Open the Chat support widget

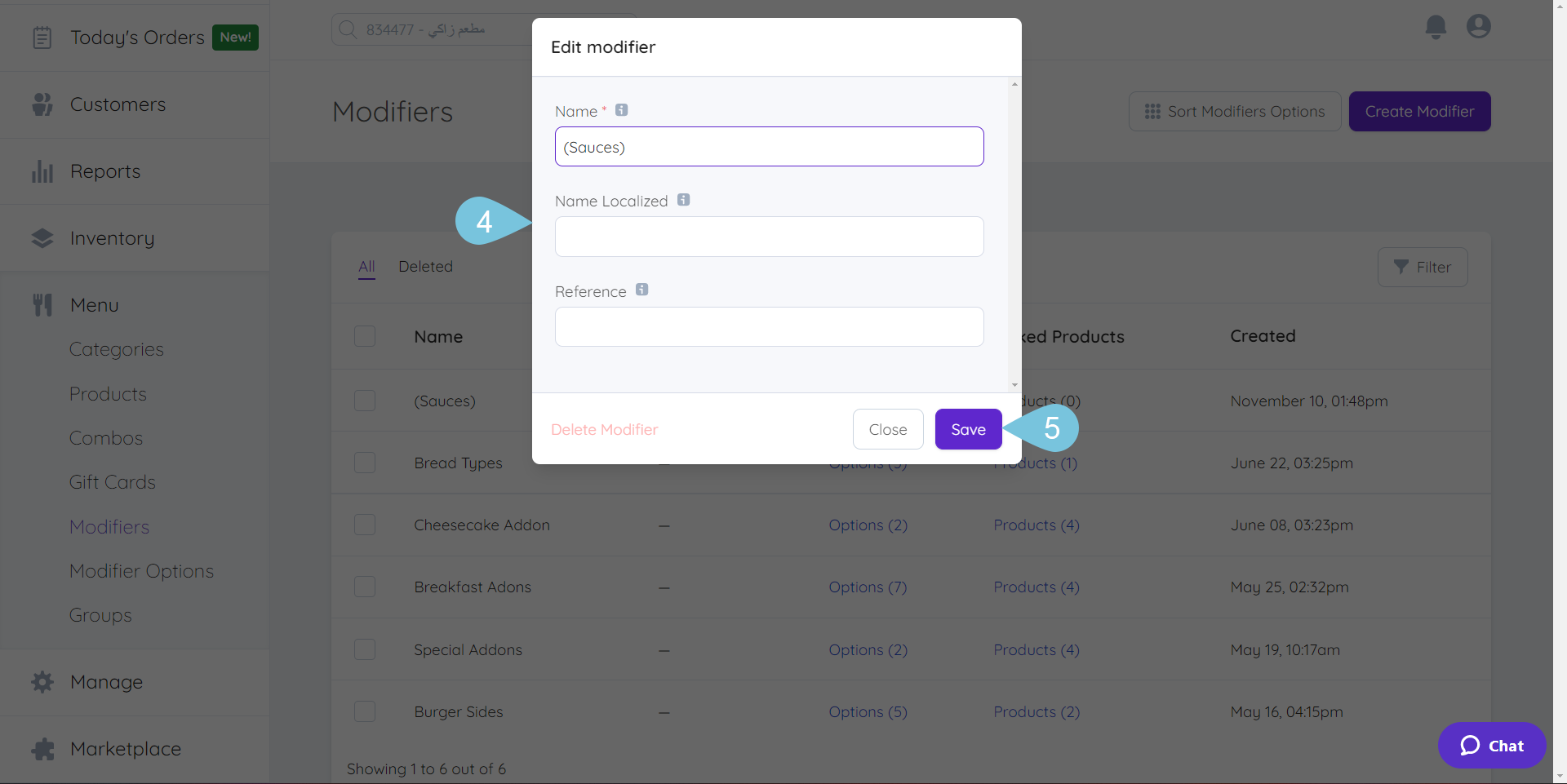tap(1491, 745)
